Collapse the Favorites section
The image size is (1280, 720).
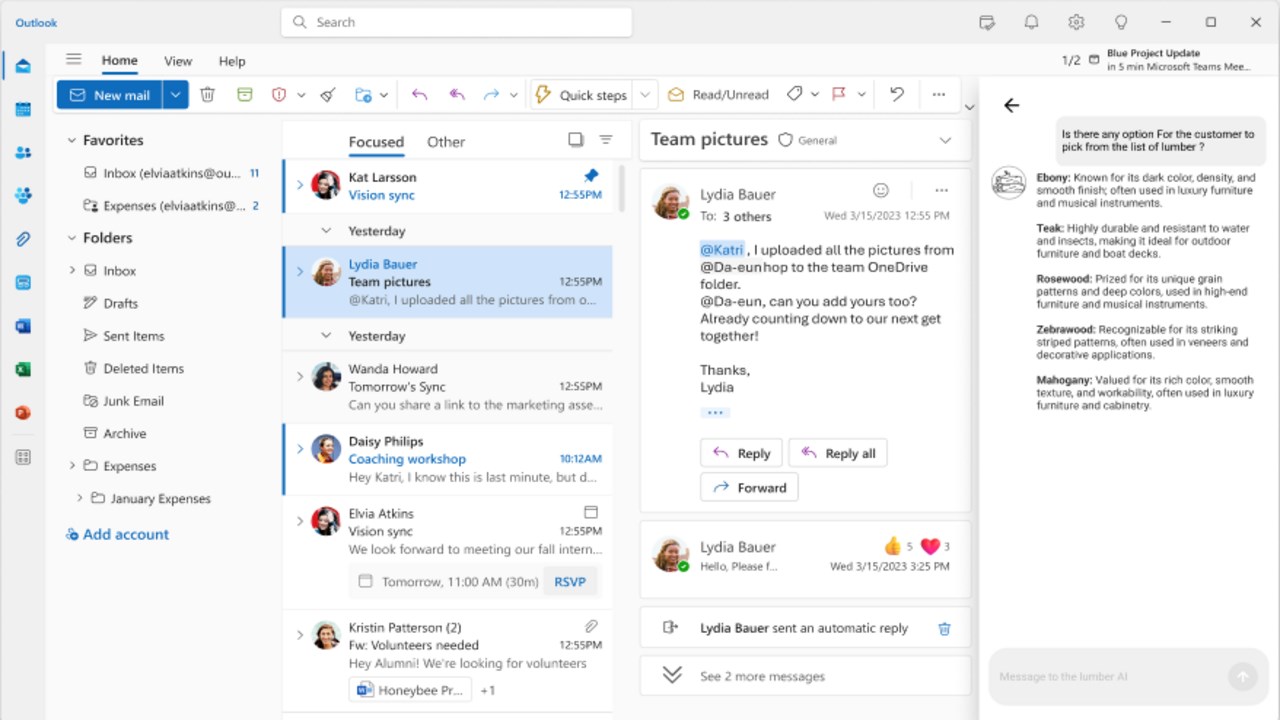71,140
